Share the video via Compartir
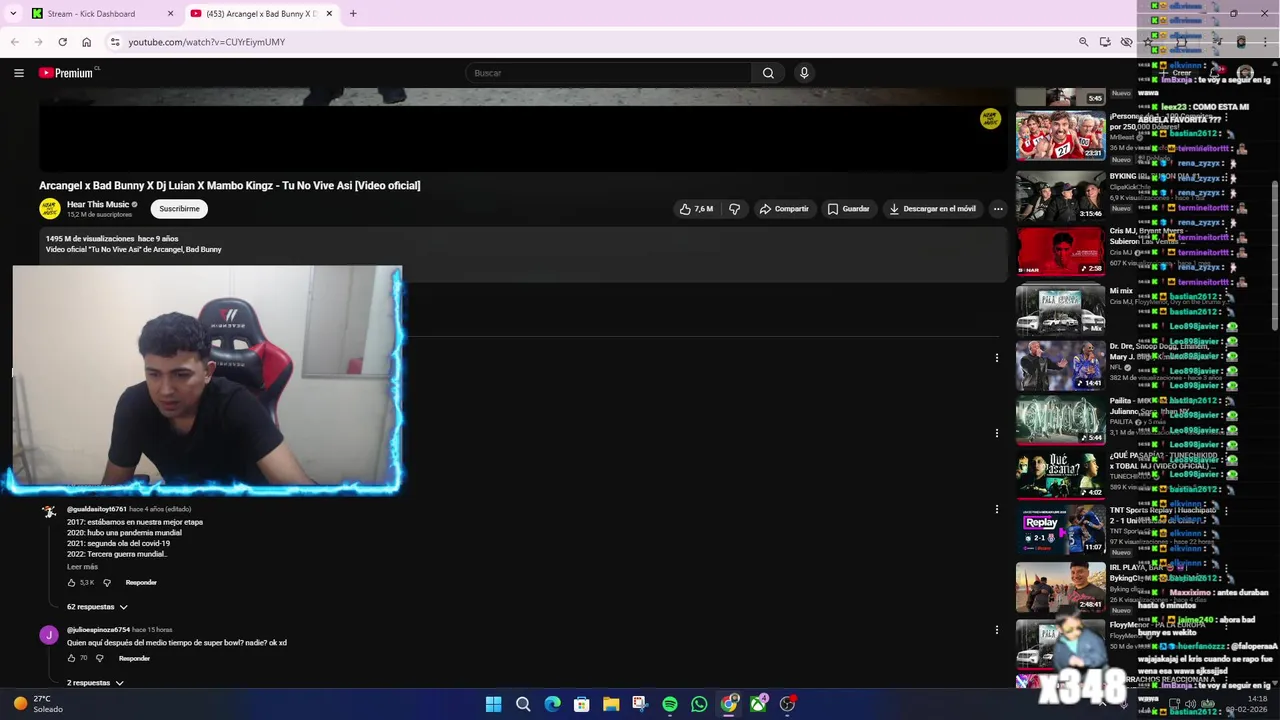Image resolution: width=1280 pixels, height=720 pixels. pyautogui.click(x=784, y=209)
